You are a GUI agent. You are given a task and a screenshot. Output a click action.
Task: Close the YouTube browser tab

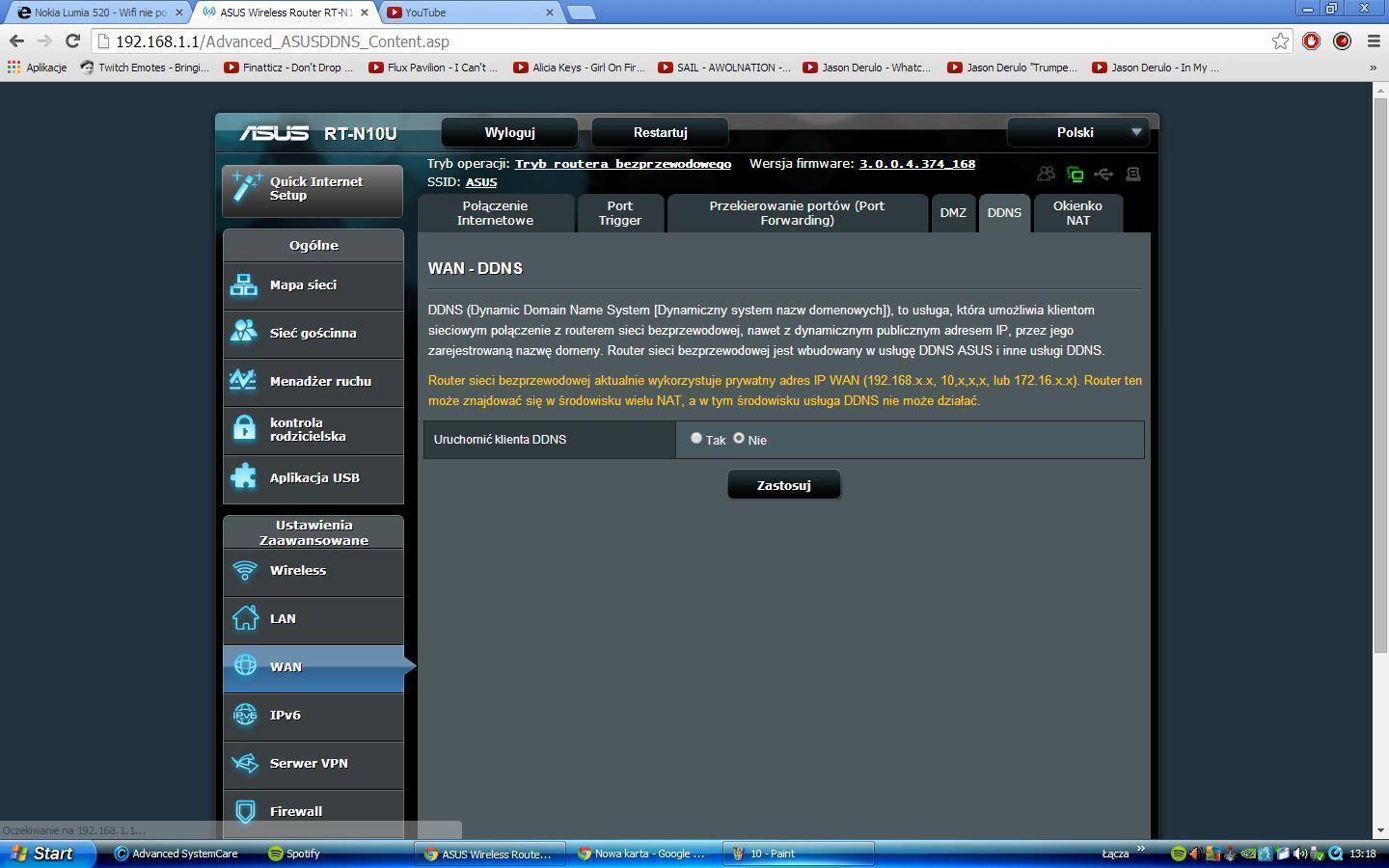(550, 13)
